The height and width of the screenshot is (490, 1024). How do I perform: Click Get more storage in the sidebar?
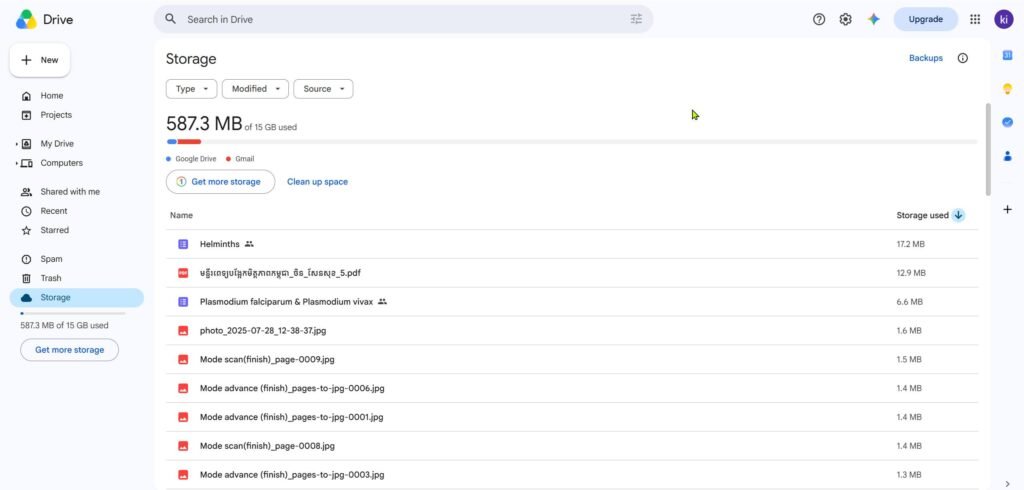(x=69, y=350)
